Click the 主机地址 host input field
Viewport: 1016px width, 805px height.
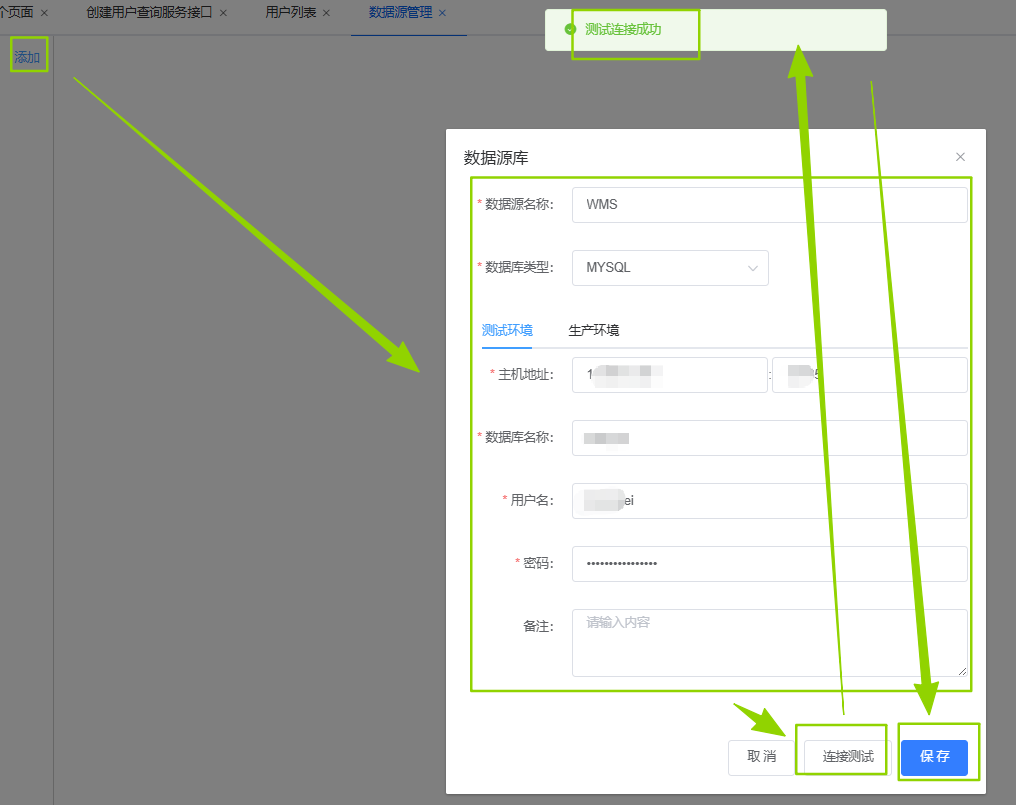(x=669, y=375)
